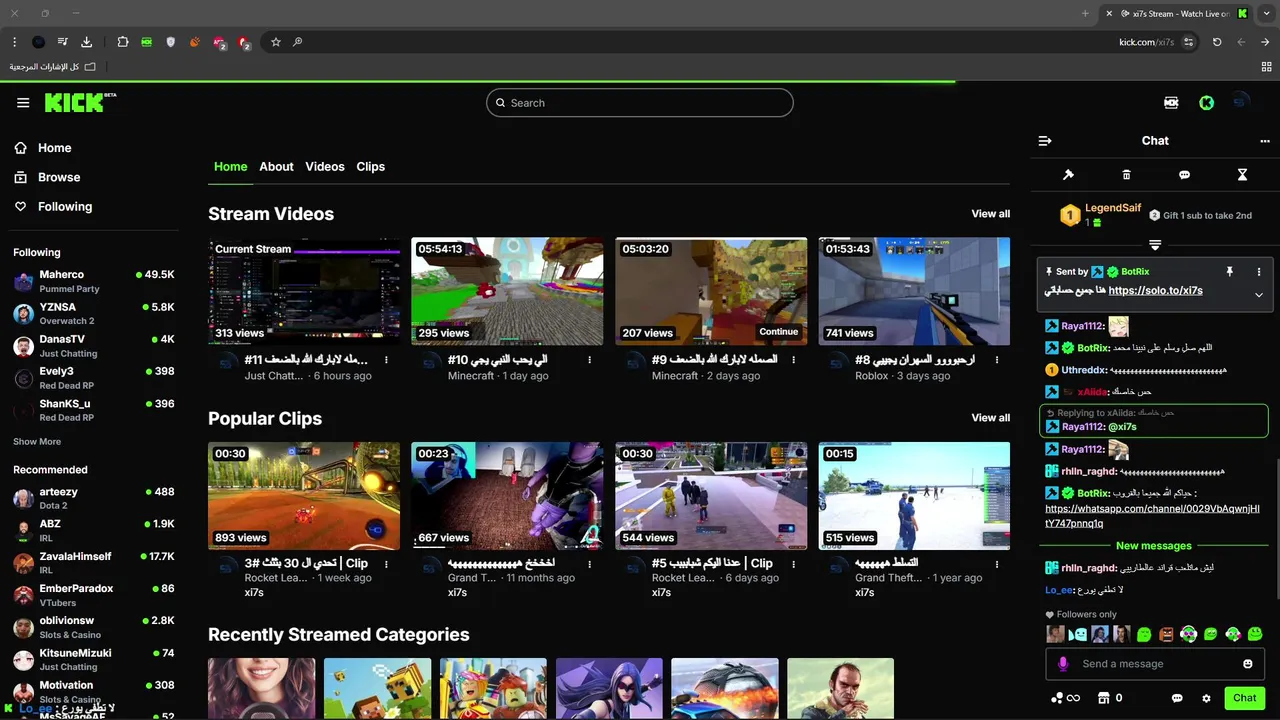Collapse the chat panel with arrow icon
The width and height of the screenshot is (1280, 720).
tap(1045, 141)
